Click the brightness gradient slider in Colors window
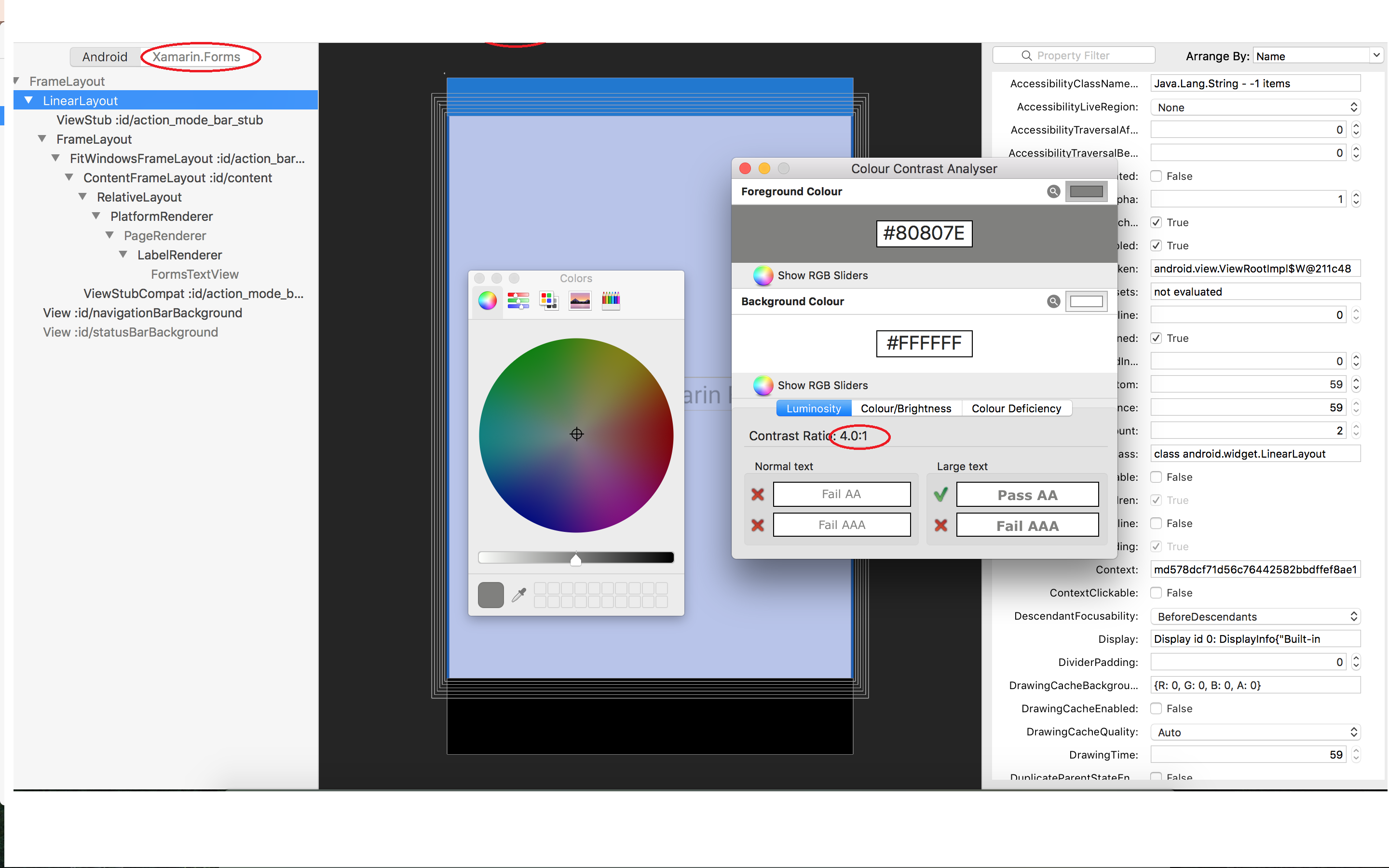Viewport: 1389px width, 868px height. tap(576, 557)
